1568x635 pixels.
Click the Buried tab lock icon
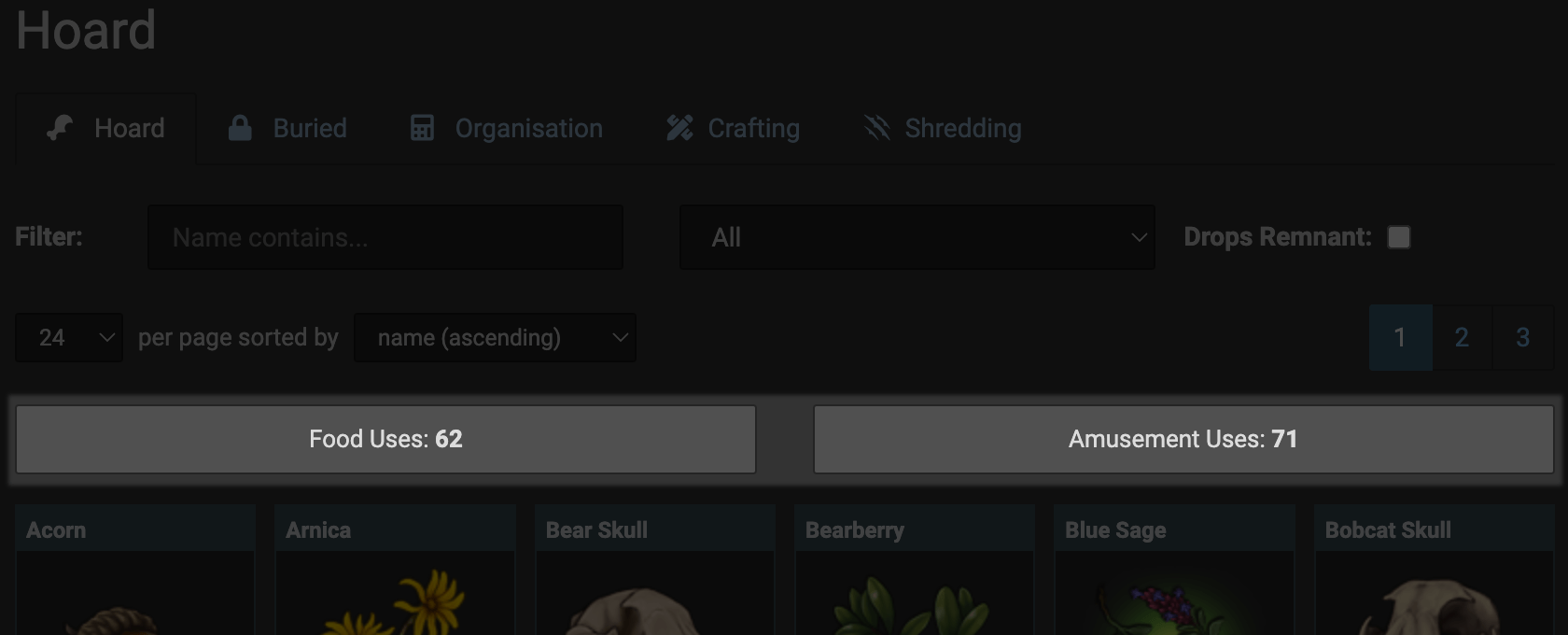(240, 128)
